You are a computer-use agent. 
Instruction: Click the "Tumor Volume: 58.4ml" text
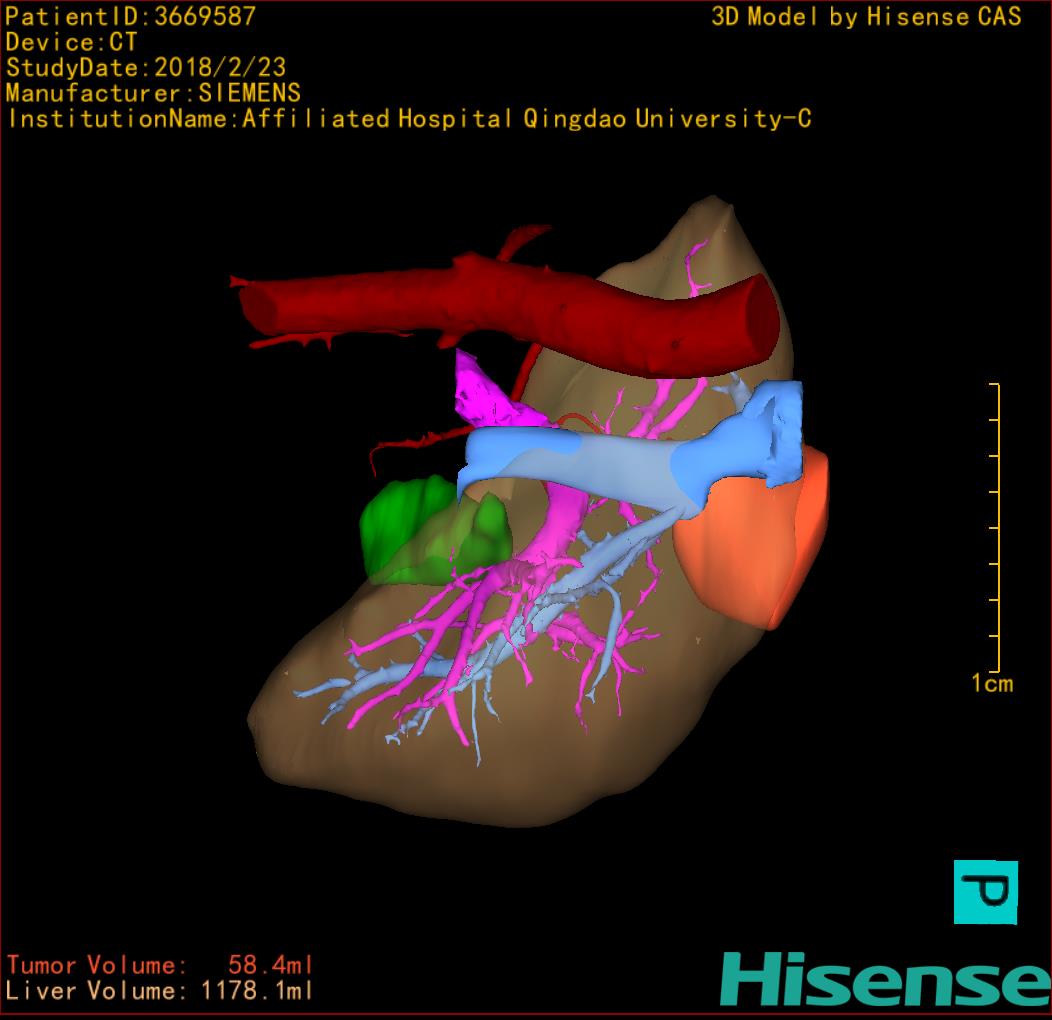click(160, 965)
